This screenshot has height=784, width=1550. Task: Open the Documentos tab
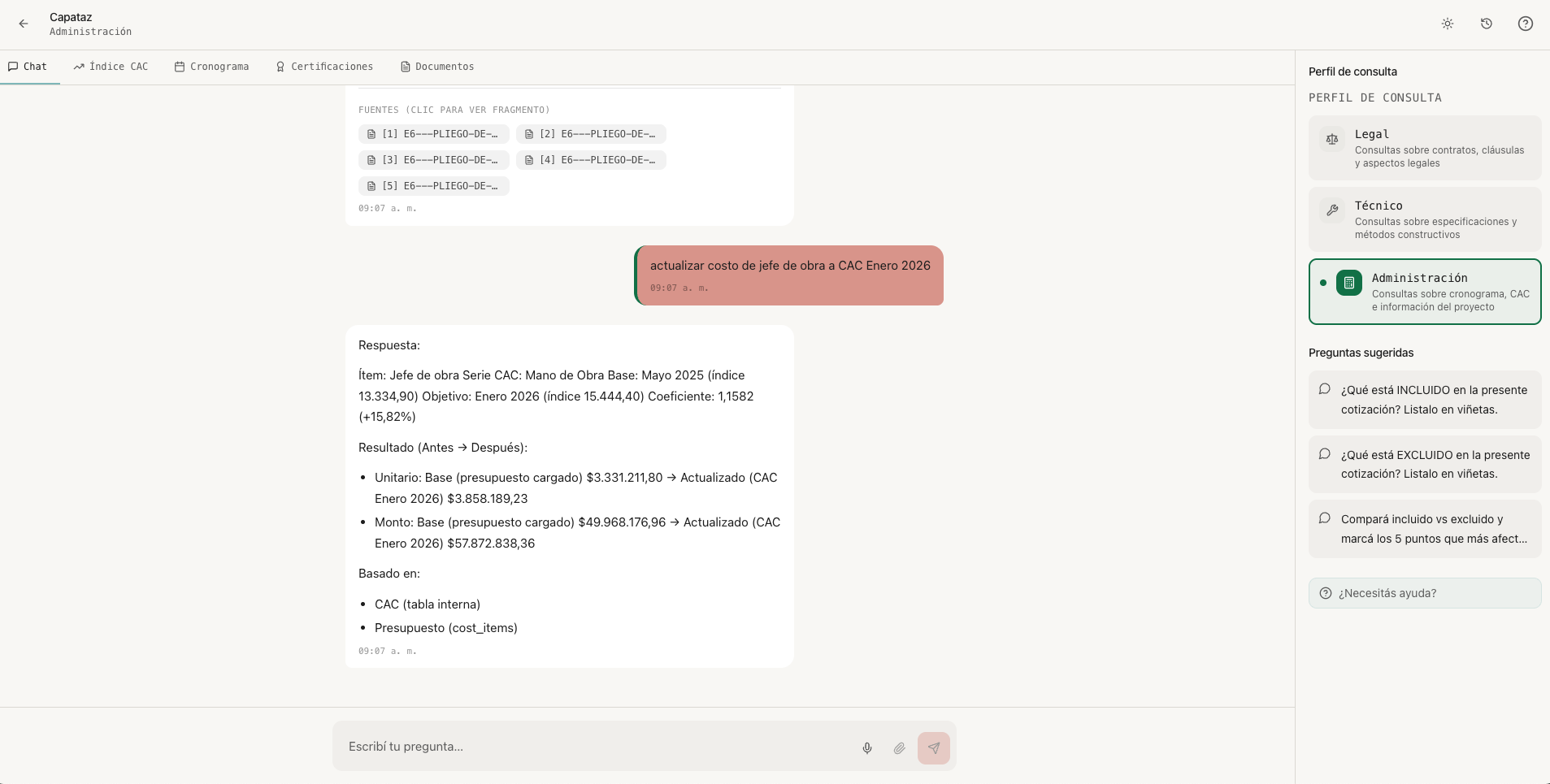(437, 67)
